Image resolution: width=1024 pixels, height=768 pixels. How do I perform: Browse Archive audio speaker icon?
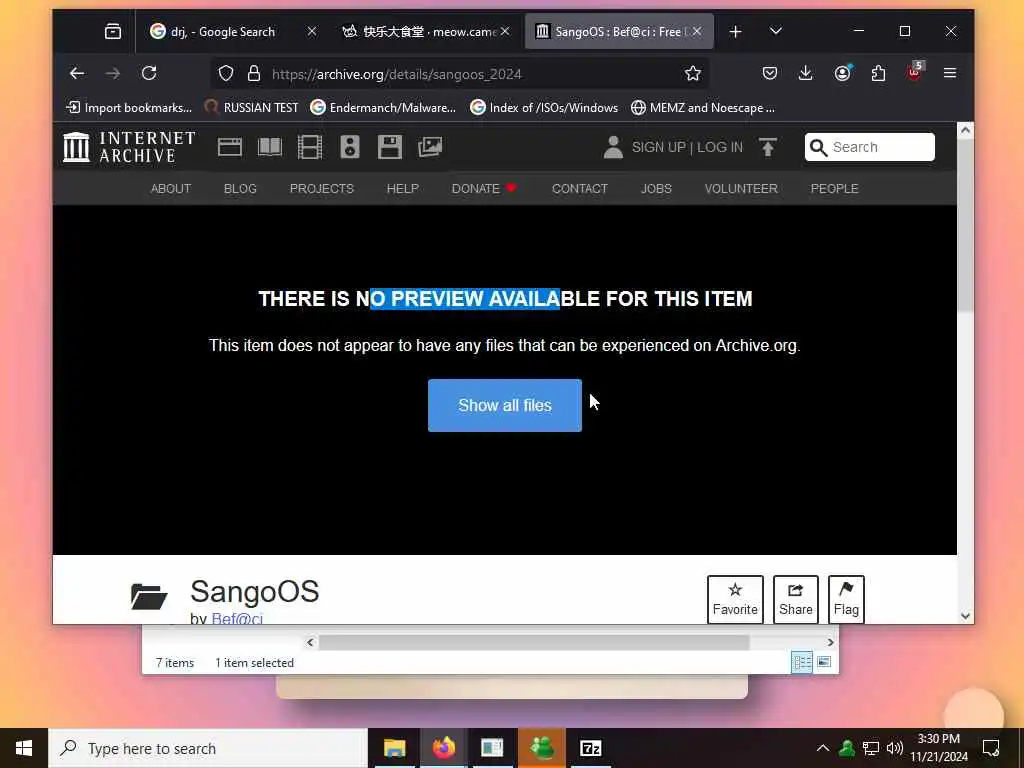click(x=350, y=147)
